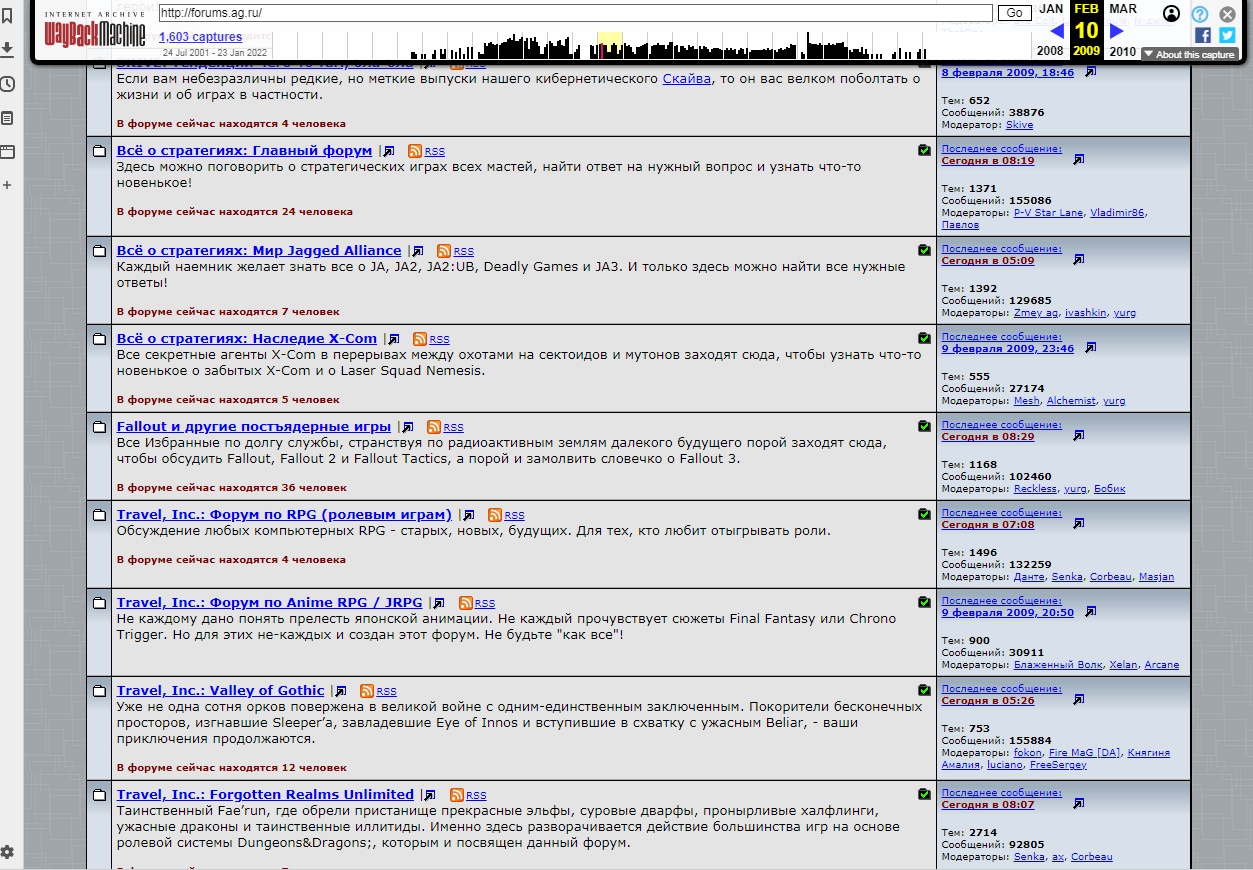This screenshot has width=1253, height=870.
Task: Click the green check icon in the Valley of Gothic row
Action: [924, 690]
